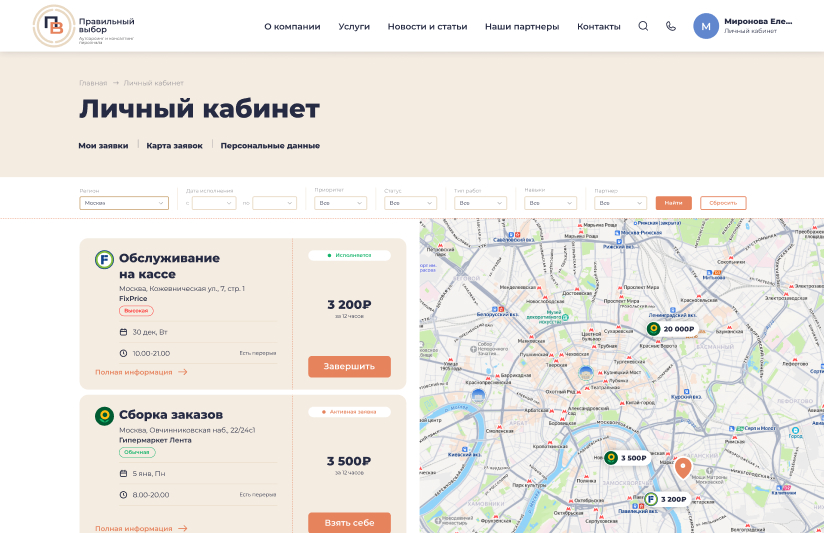The image size is (824, 533).
Task: Click the calendar icon next to 30 дек, Вт
Action: point(123,332)
